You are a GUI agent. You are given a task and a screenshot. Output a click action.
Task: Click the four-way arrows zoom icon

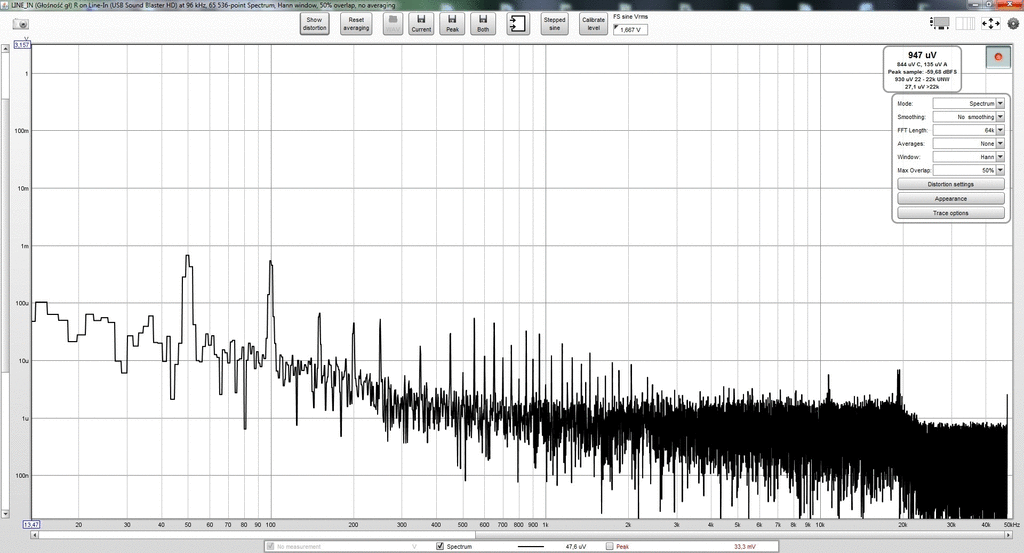pyautogui.click(x=991, y=24)
